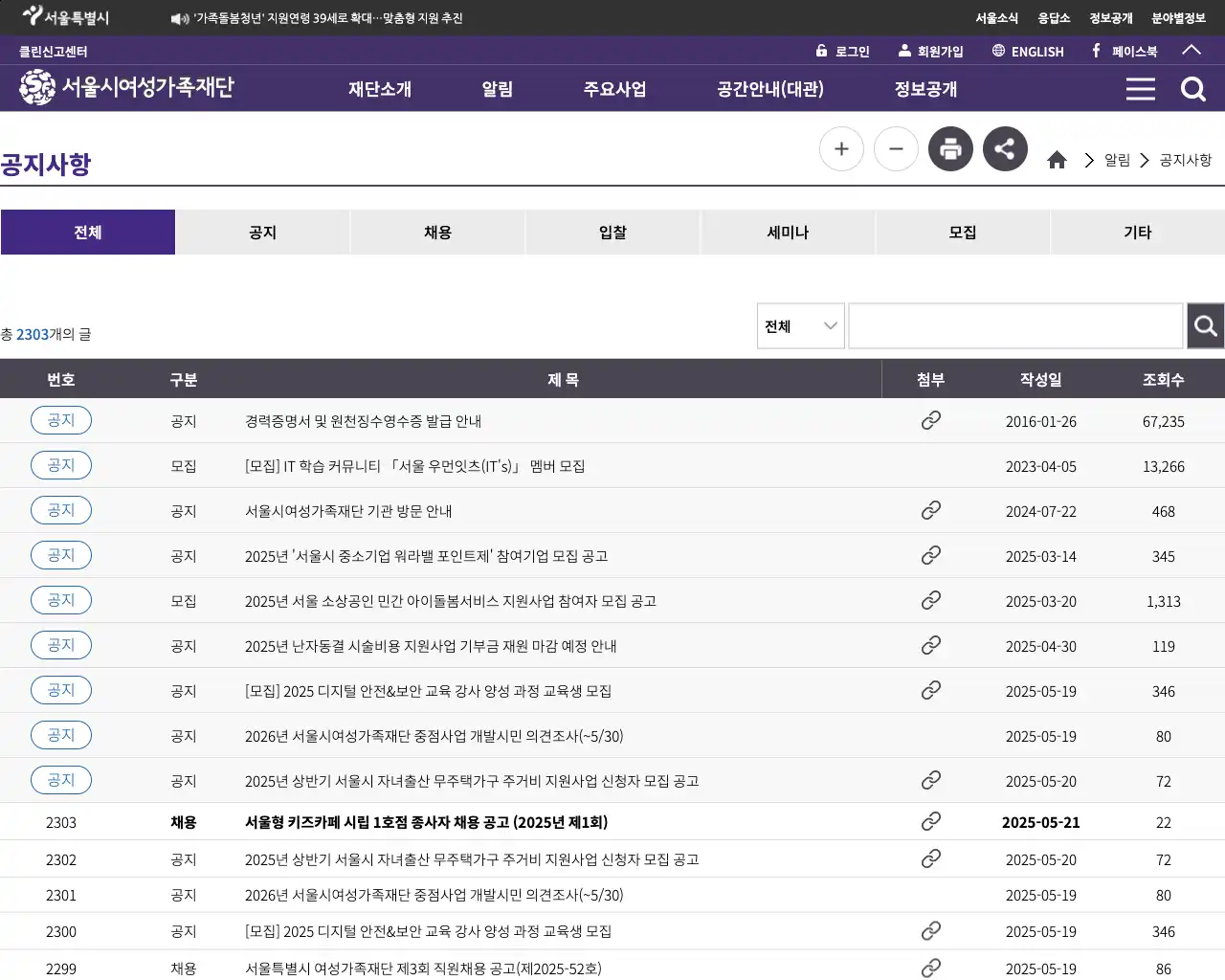Open the hamburger menu icon
This screenshot has height=980, width=1225.
(1140, 88)
